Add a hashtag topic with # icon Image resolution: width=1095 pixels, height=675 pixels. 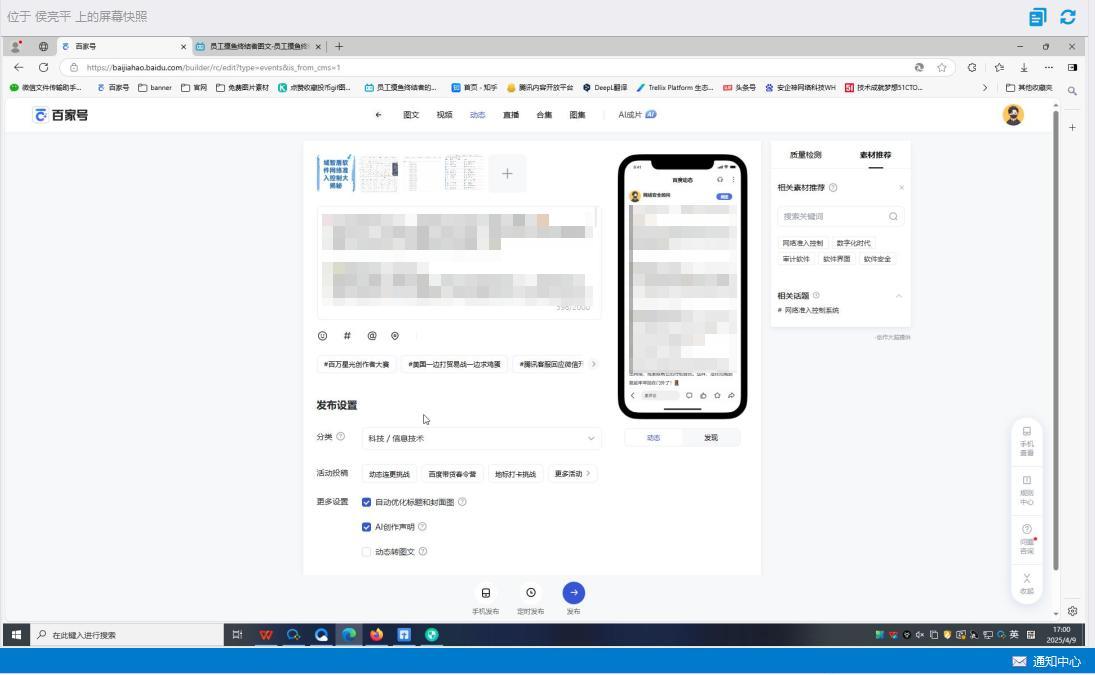pyautogui.click(x=347, y=336)
